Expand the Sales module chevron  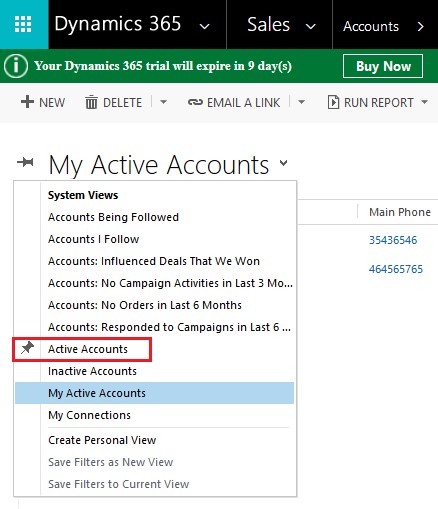310,26
